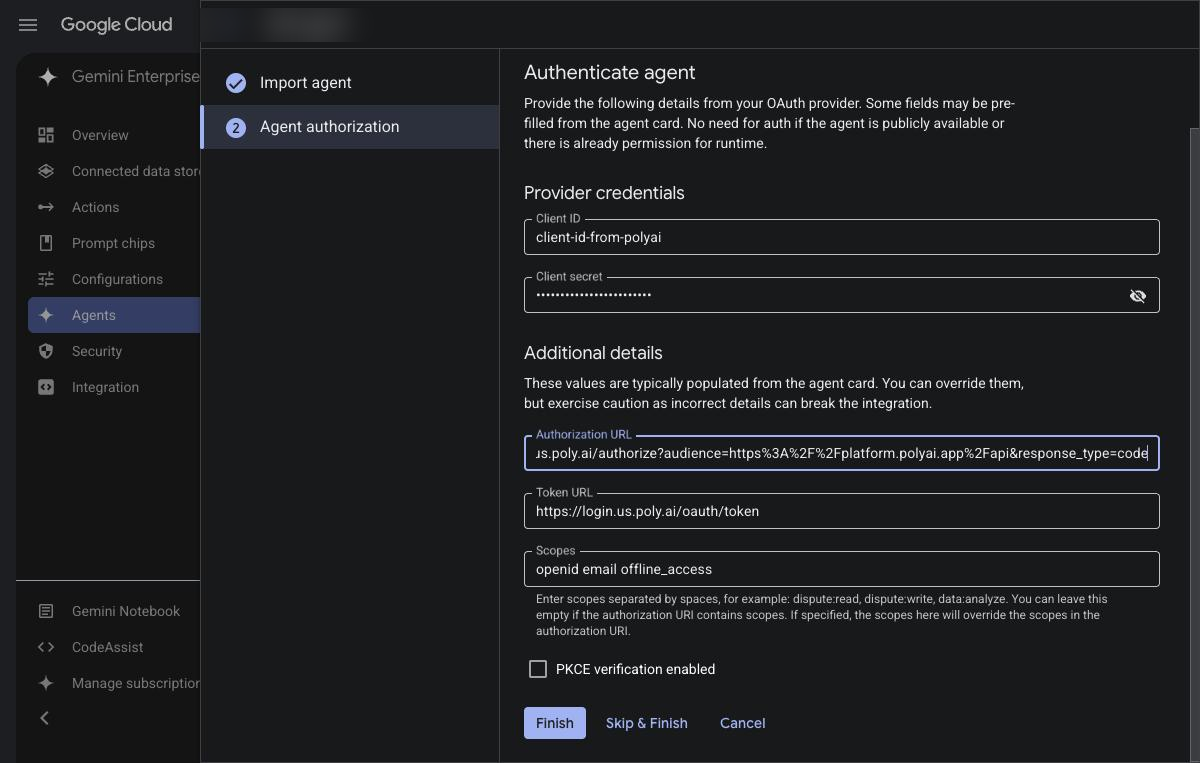Click the Security shield icon
The height and width of the screenshot is (763, 1200).
pos(46,351)
